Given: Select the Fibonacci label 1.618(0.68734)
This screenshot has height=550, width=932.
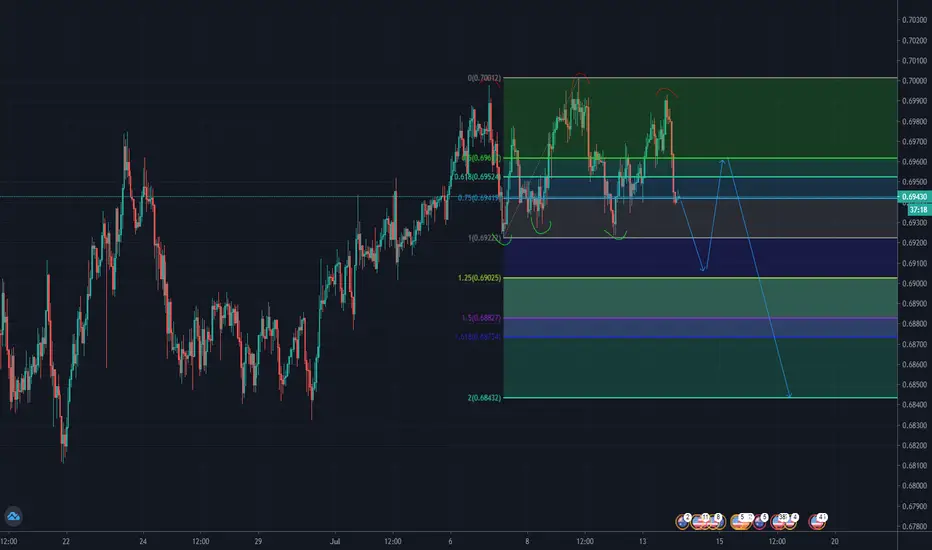Looking at the screenshot, I should (478, 337).
